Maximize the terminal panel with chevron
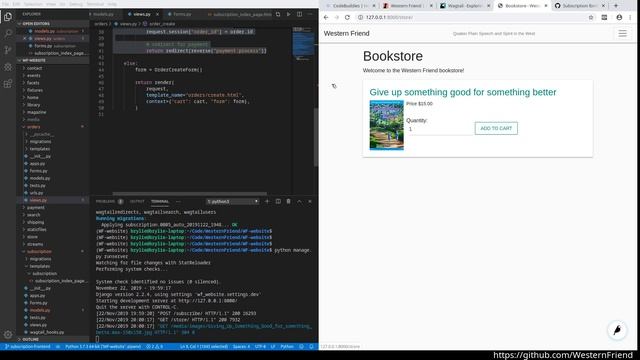The image size is (640, 360). coord(299,201)
